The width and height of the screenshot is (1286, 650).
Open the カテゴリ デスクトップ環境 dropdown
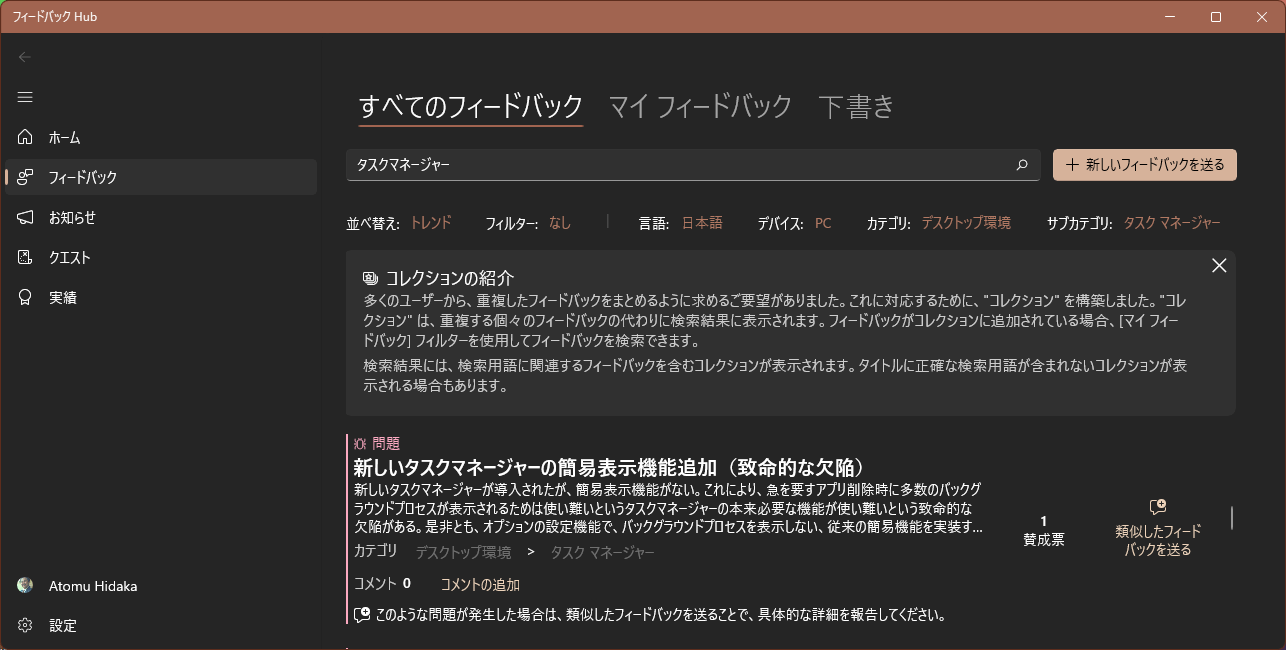tap(966, 223)
